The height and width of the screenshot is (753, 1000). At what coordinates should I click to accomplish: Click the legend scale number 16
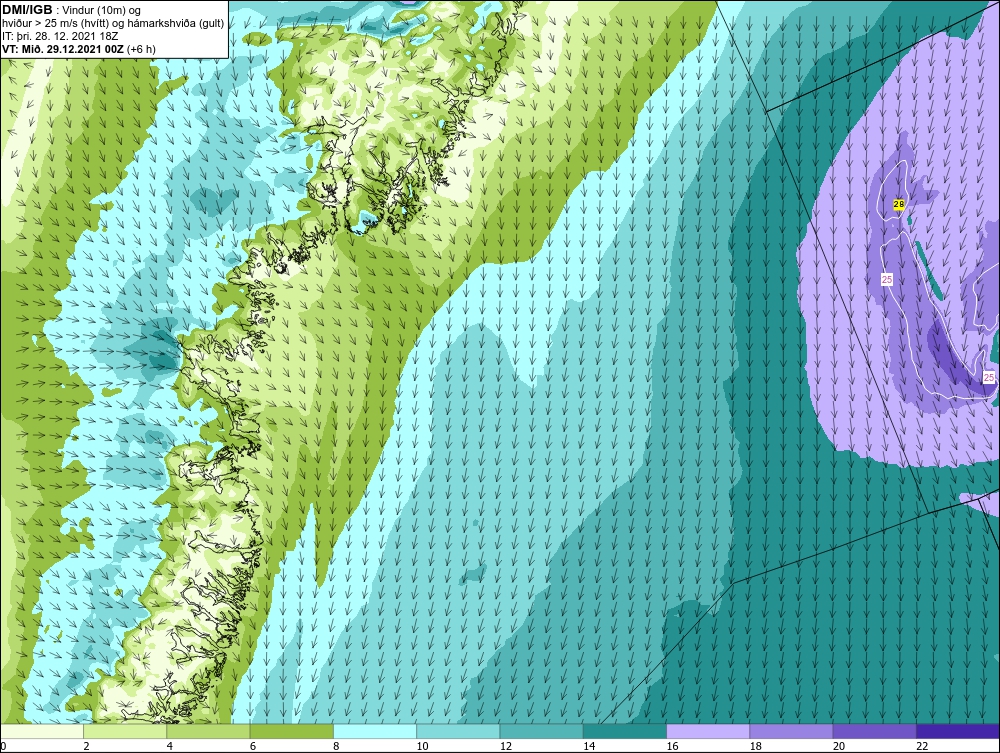(672, 746)
